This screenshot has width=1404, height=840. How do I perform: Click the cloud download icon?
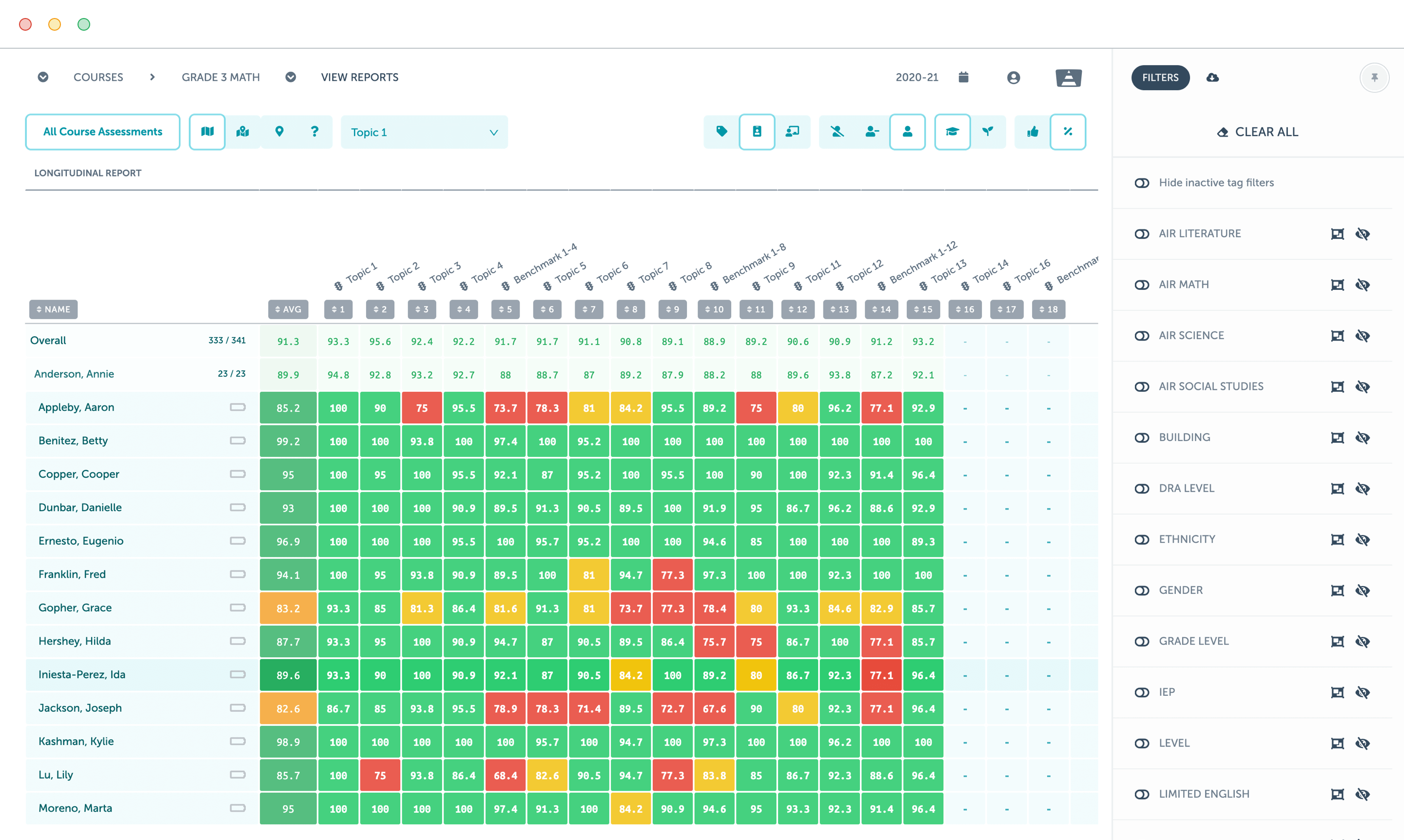click(1212, 77)
